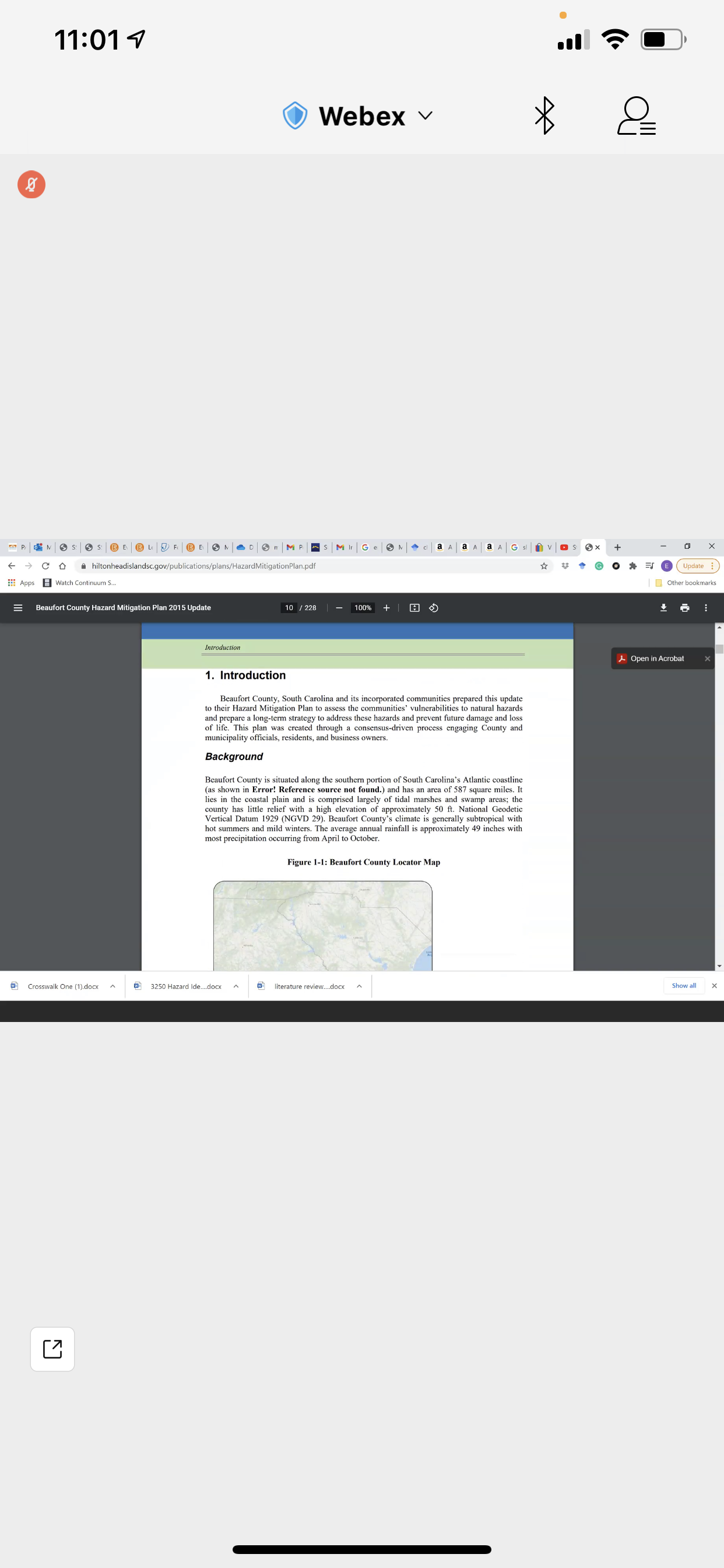Open the PDF viewer three-dot more menu
Screen dimensions: 724x1568
pos(706,607)
